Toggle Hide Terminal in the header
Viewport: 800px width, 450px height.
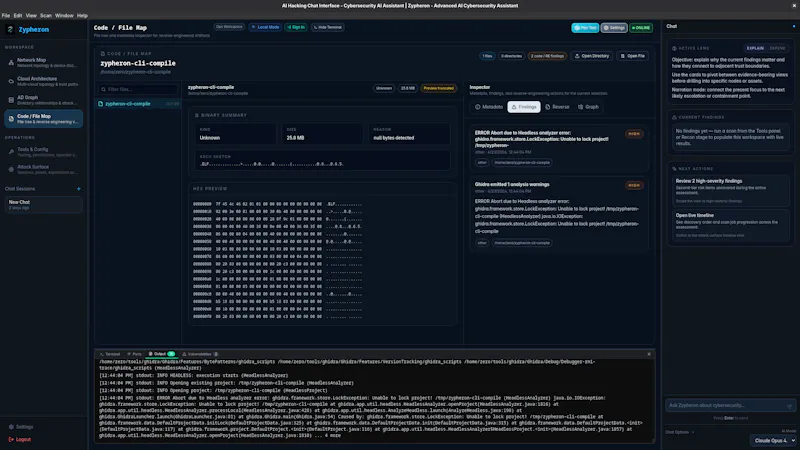point(328,27)
